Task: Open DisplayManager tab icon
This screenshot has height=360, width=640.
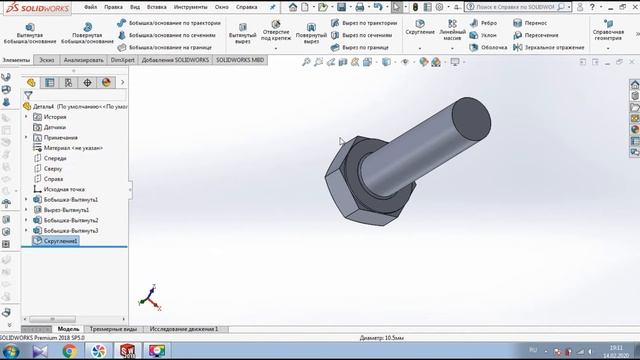Action: coord(106,82)
